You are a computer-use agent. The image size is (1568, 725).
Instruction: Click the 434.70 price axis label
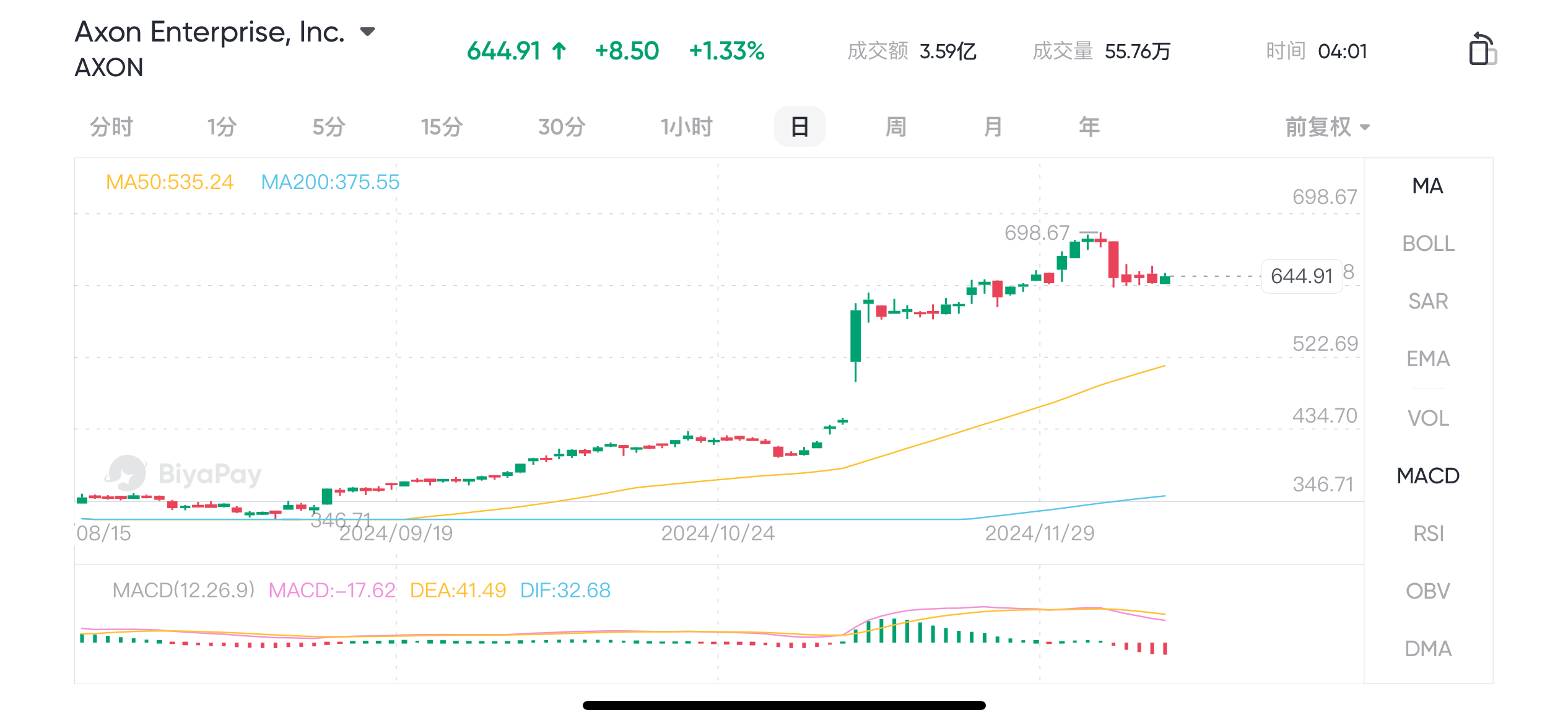pyautogui.click(x=1325, y=416)
